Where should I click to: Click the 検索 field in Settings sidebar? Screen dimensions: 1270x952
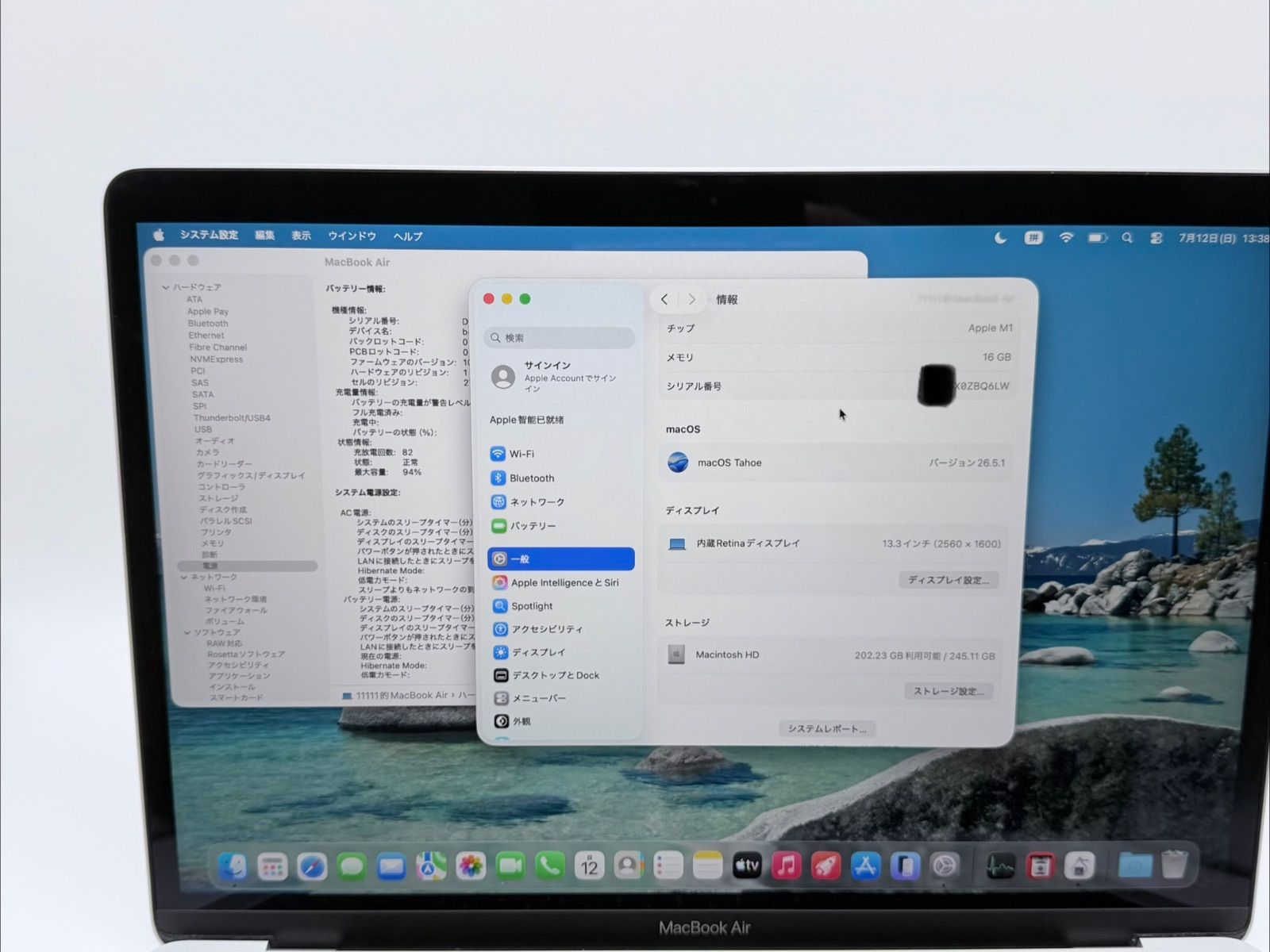tap(560, 337)
